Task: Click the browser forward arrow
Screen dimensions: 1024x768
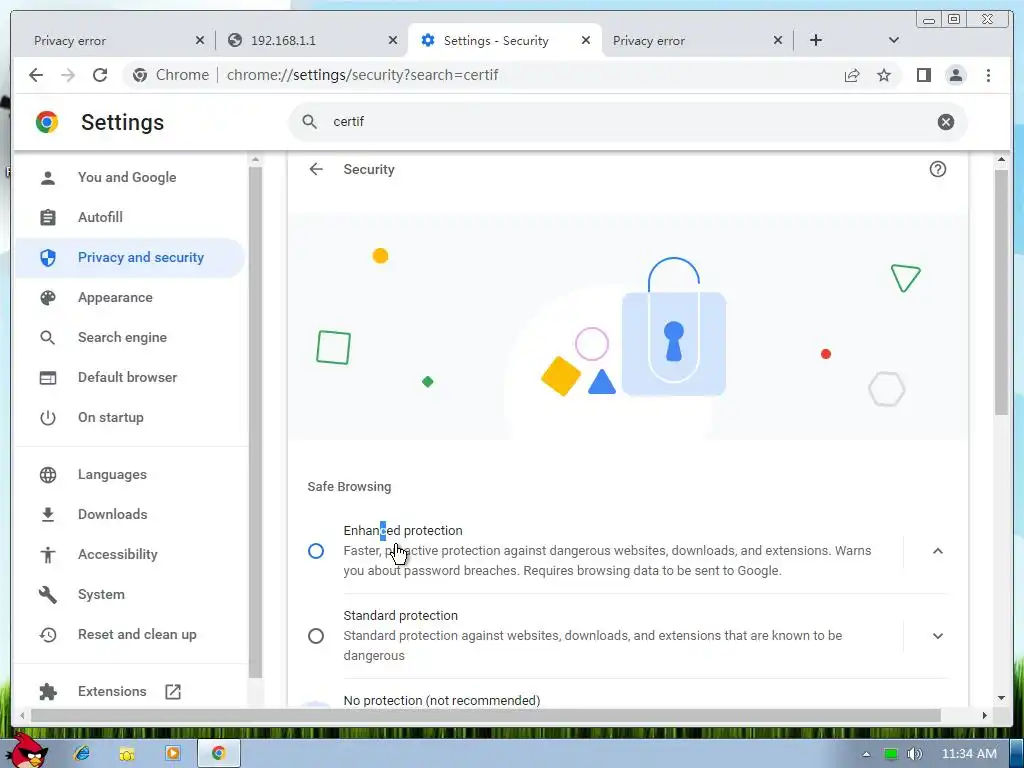Action: coord(68,75)
